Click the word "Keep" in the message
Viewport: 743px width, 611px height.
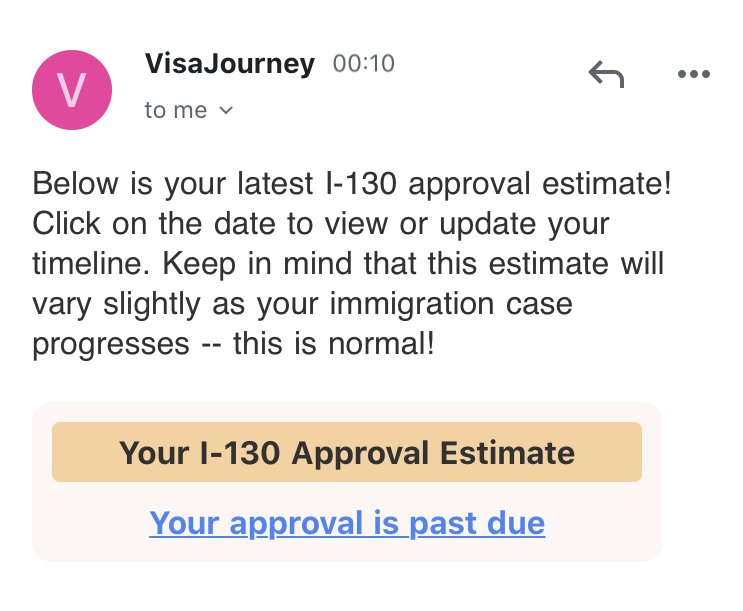click(x=199, y=264)
